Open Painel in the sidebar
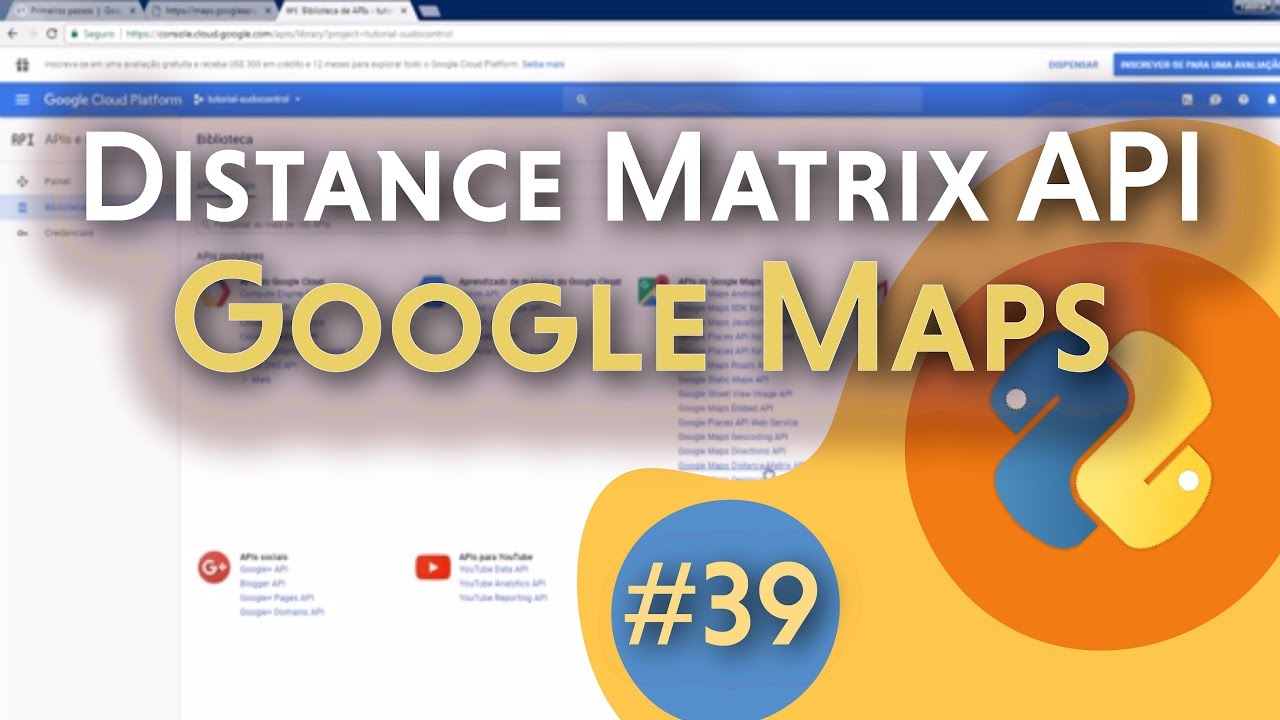The height and width of the screenshot is (720, 1280). [x=57, y=182]
